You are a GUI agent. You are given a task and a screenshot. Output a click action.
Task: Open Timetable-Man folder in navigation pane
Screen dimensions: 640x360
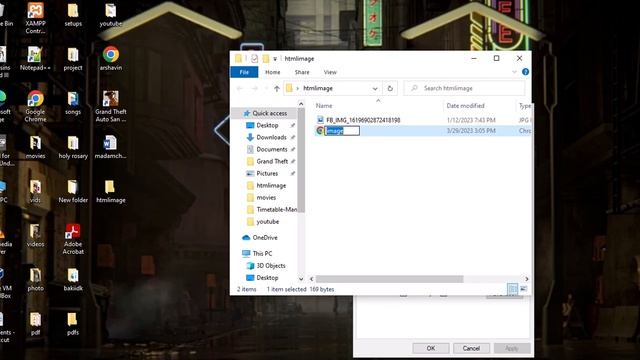tap(277, 209)
